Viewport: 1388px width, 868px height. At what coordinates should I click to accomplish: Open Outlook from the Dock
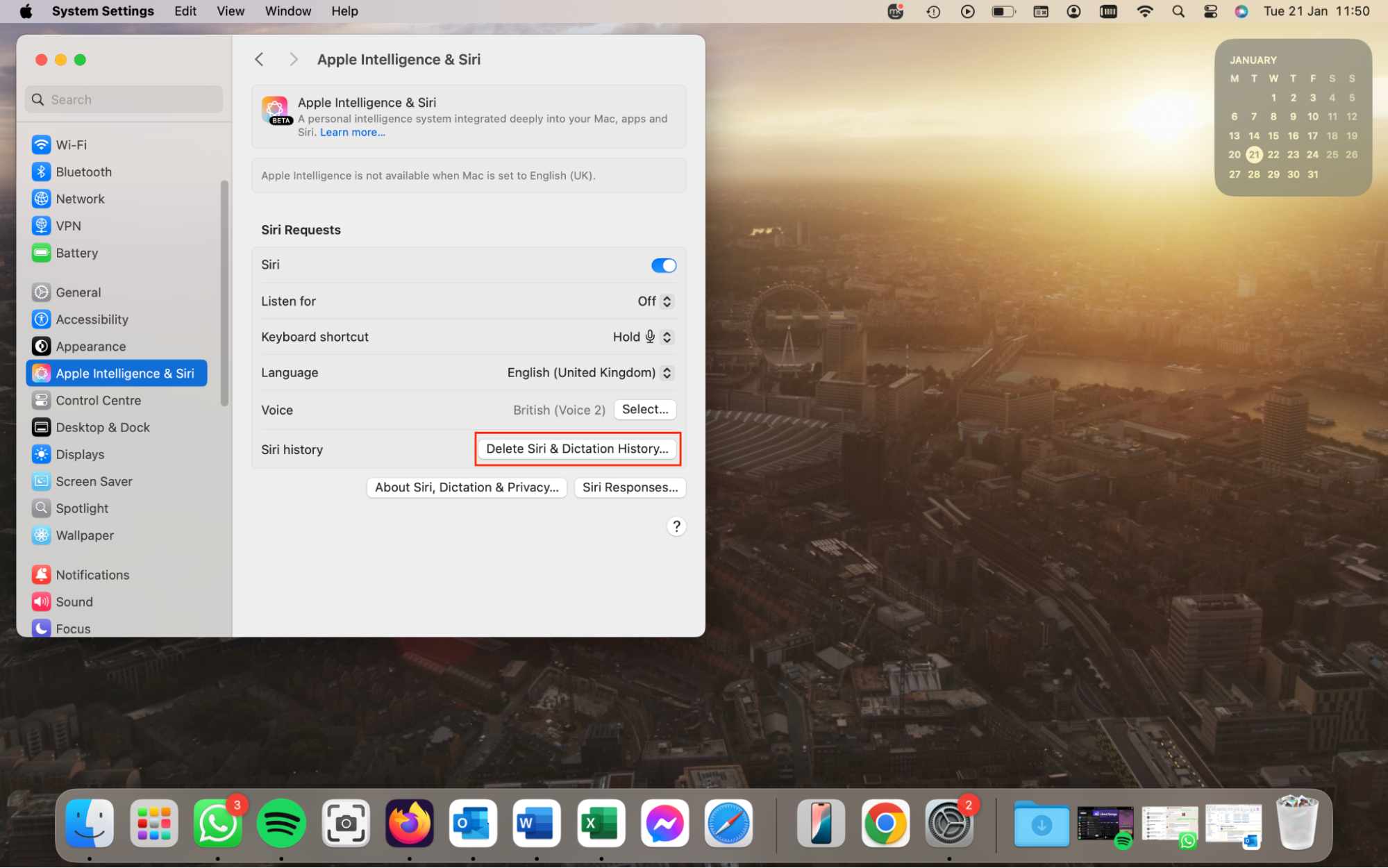(x=473, y=824)
